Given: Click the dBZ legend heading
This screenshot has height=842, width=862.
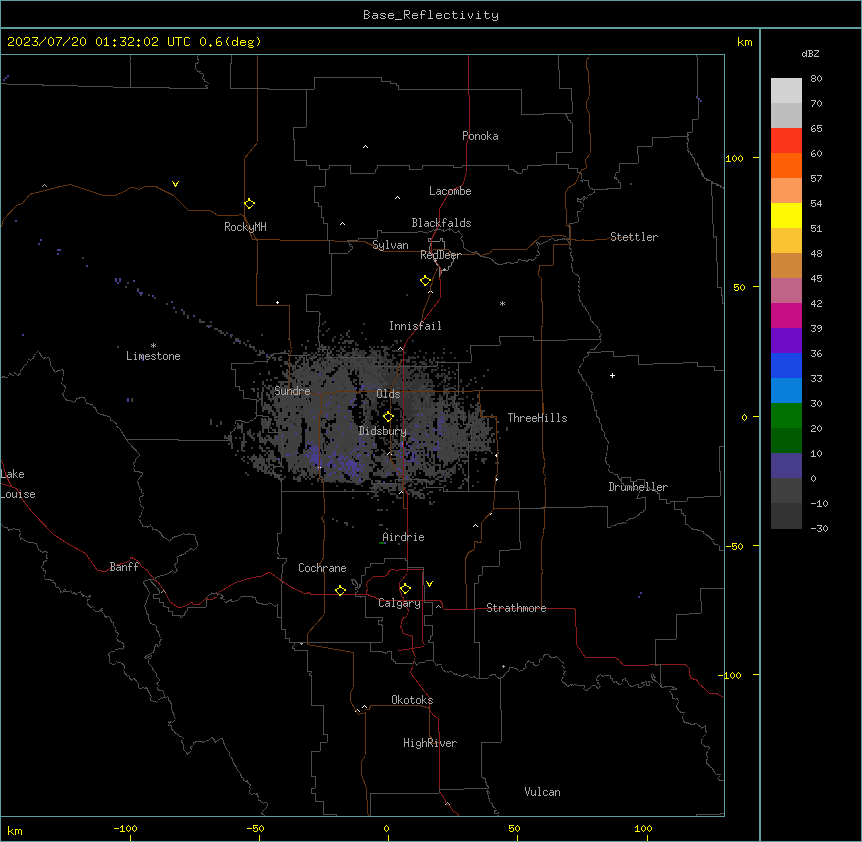Looking at the screenshot, I should pos(810,53).
